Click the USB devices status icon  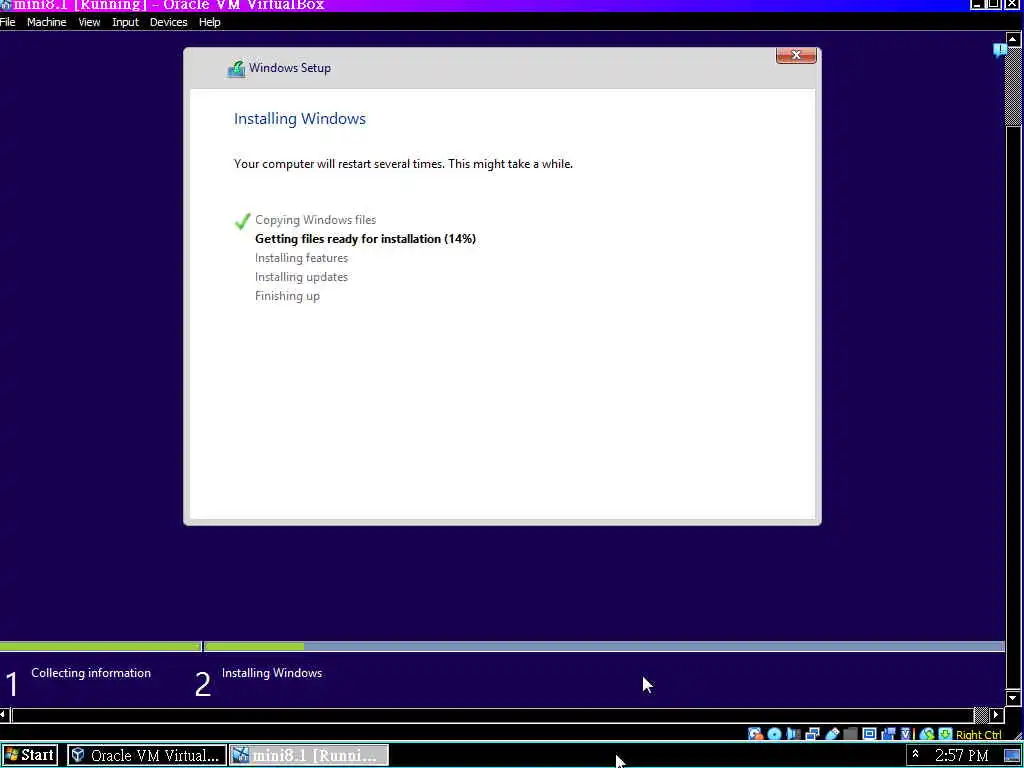(832, 734)
